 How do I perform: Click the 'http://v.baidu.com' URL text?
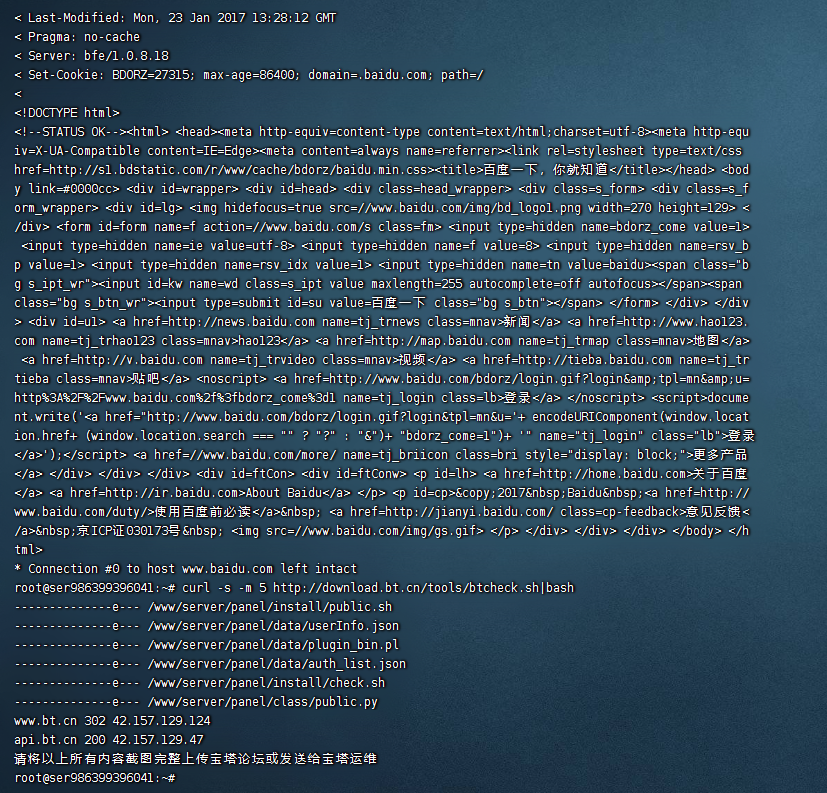140,360
